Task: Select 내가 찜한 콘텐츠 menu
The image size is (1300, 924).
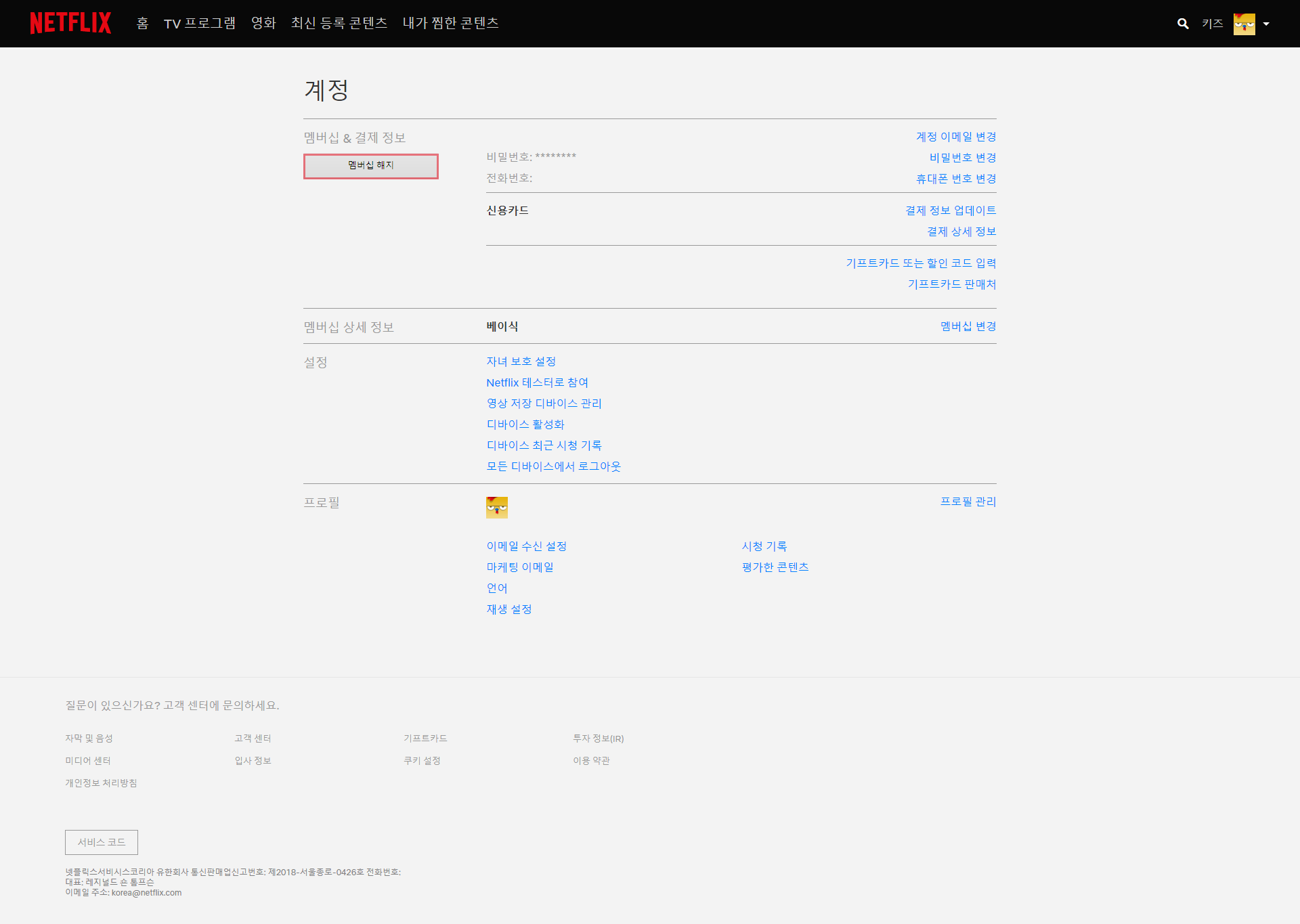Action: coord(450,23)
